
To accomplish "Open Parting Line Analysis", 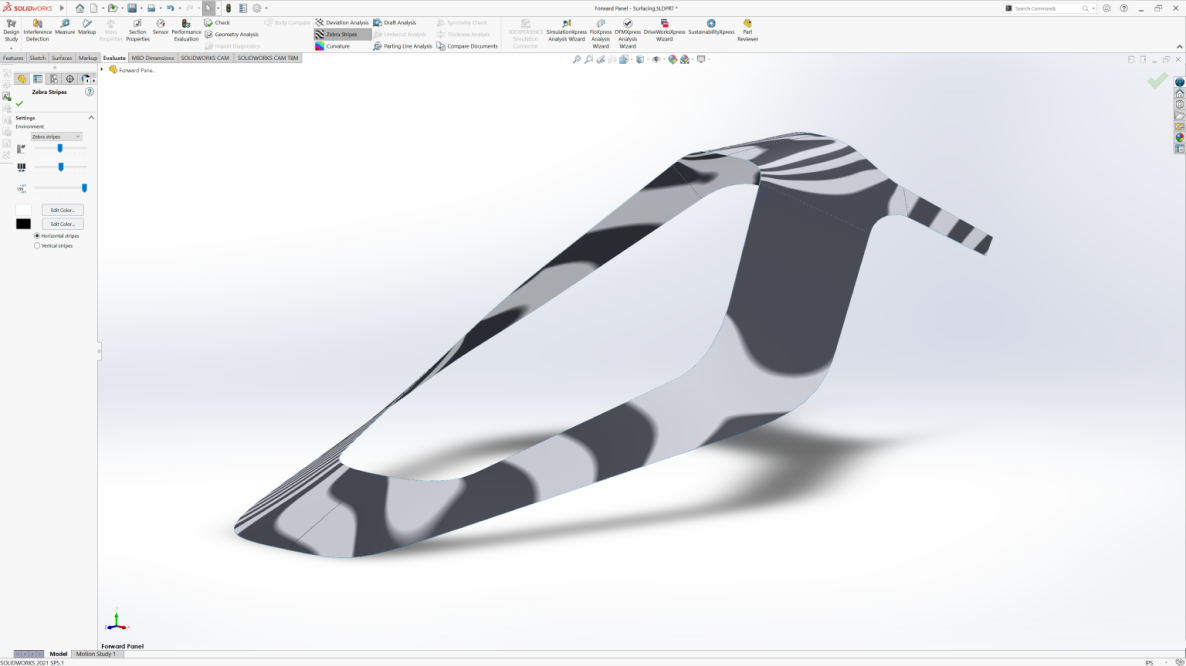I will click(402, 46).
